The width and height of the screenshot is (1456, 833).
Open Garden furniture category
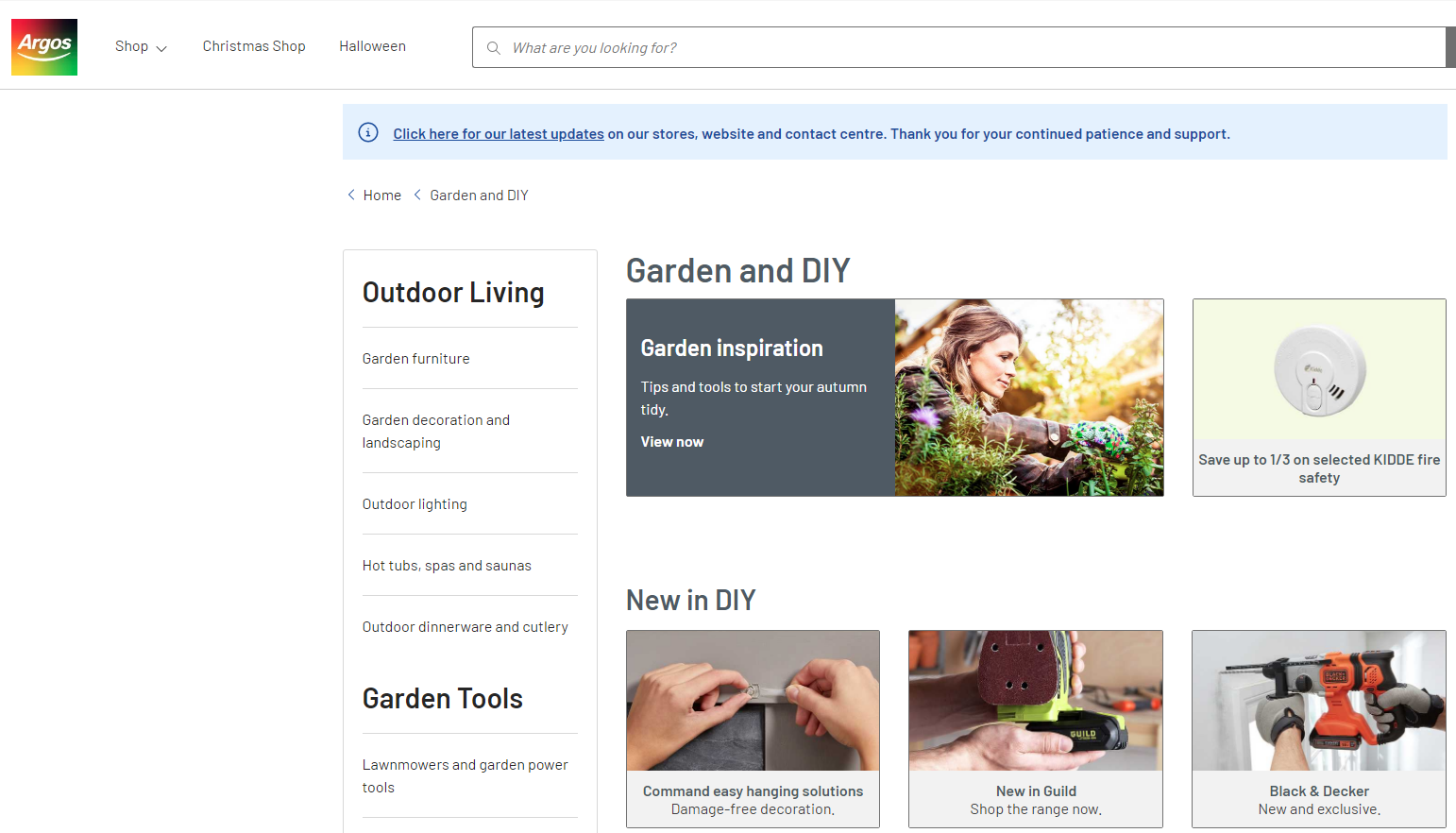415,359
